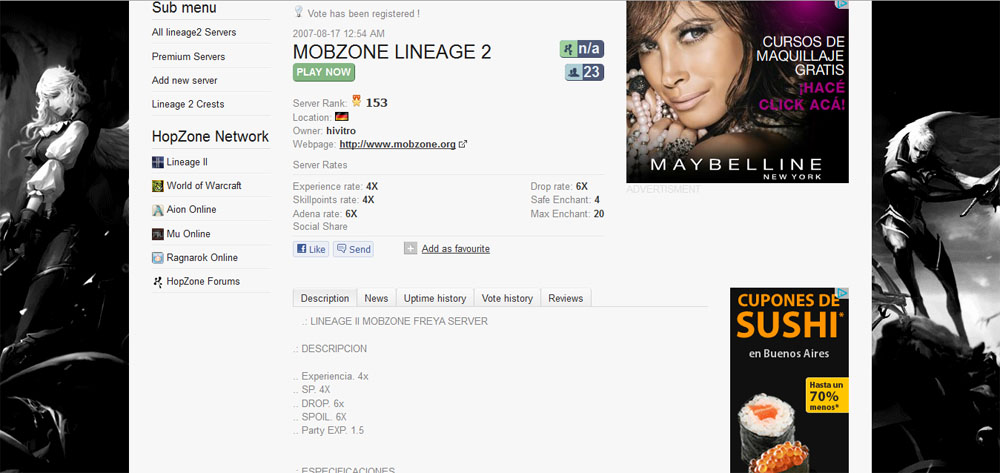1000x473 pixels.
Task: Click the Facebook Like button
Action: [311, 249]
